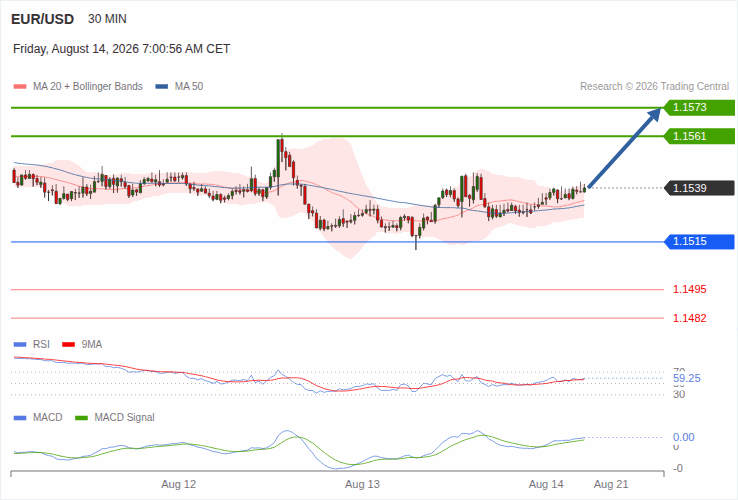Click the 1.1482 red support level value
The width and height of the screenshot is (738, 500).
(x=690, y=318)
